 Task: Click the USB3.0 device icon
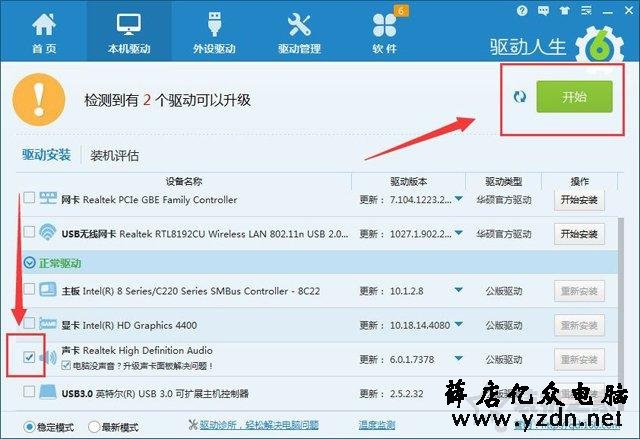point(48,392)
